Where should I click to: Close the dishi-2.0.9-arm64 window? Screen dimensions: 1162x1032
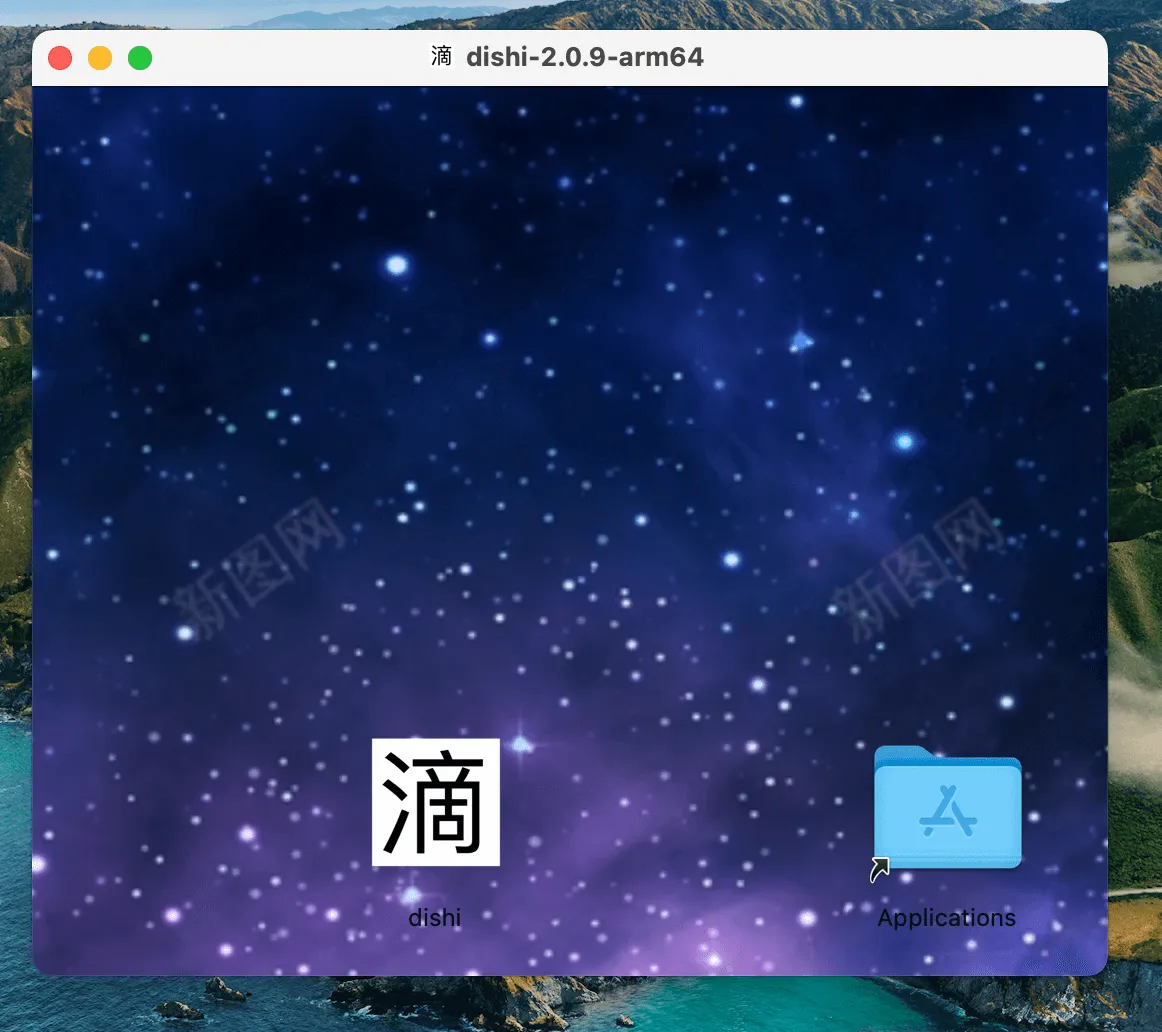(60, 58)
